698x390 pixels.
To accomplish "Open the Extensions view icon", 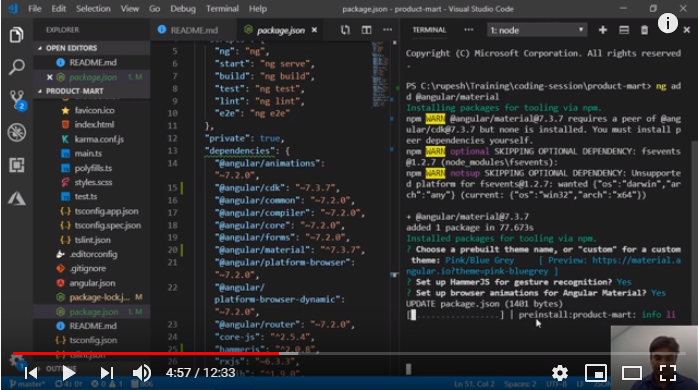I will click(16, 165).
